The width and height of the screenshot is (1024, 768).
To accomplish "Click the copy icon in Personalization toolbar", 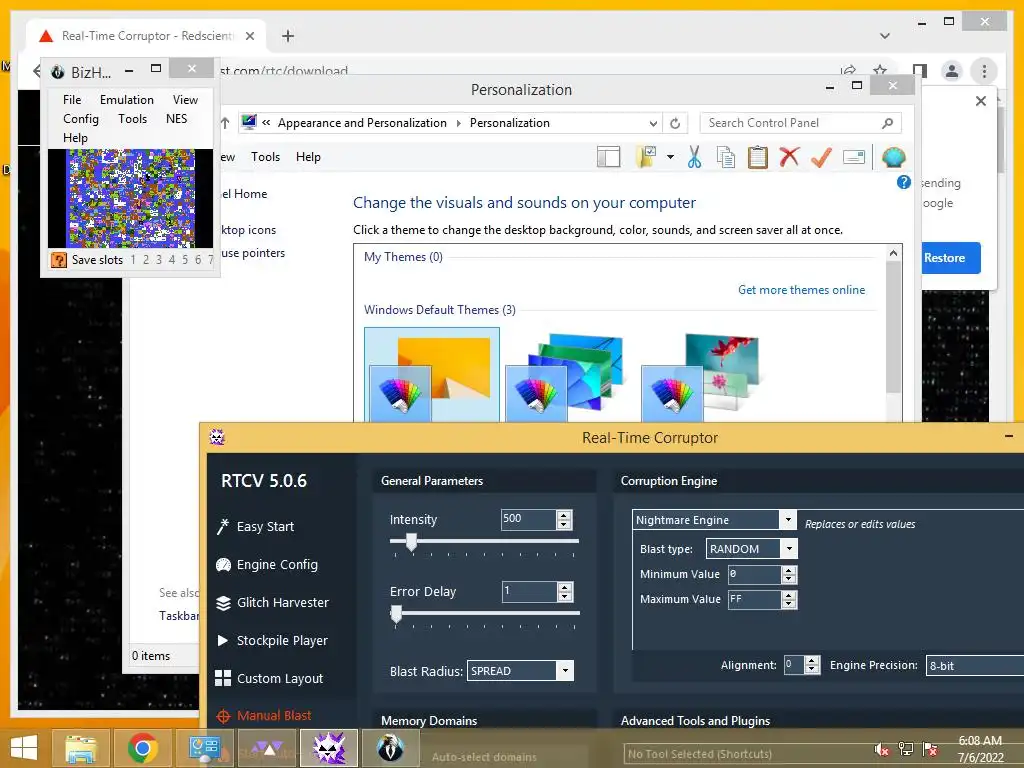I will (726, 157).
